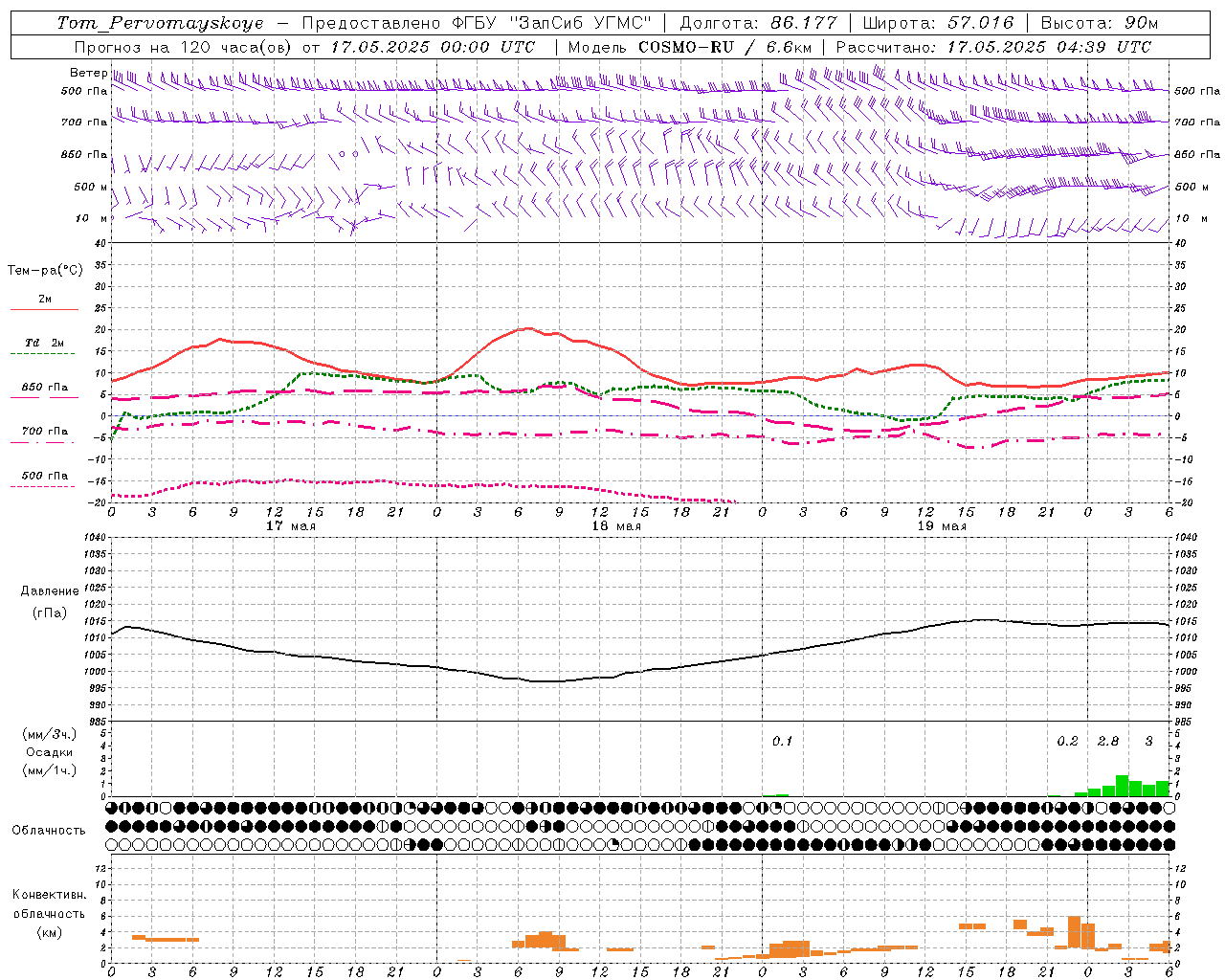Click the Конвективн. convective cloud label
Screen dimensions: 1225x980
(50, 895)
